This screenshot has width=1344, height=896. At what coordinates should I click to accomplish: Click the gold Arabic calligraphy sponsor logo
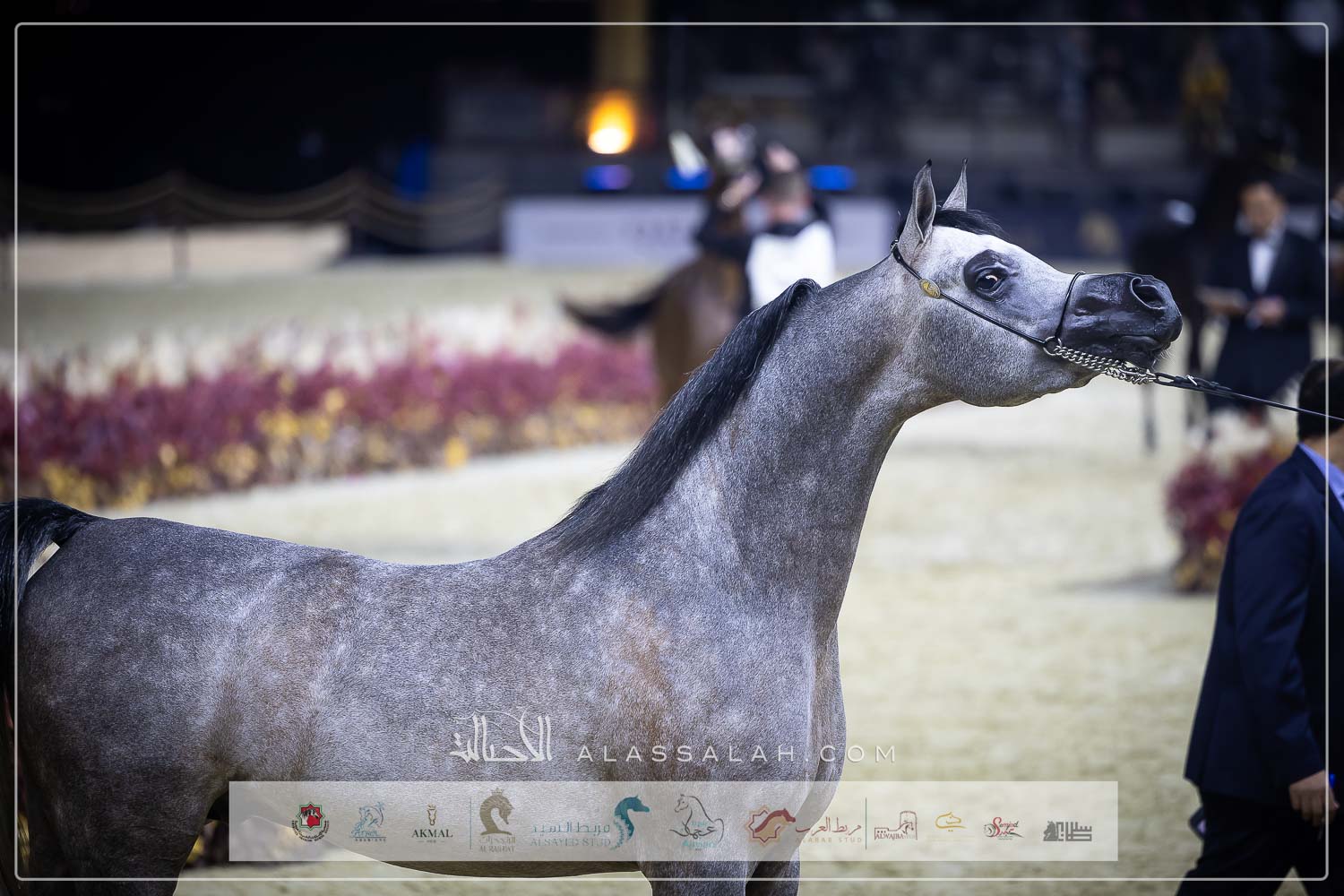(x=950, y=823)
